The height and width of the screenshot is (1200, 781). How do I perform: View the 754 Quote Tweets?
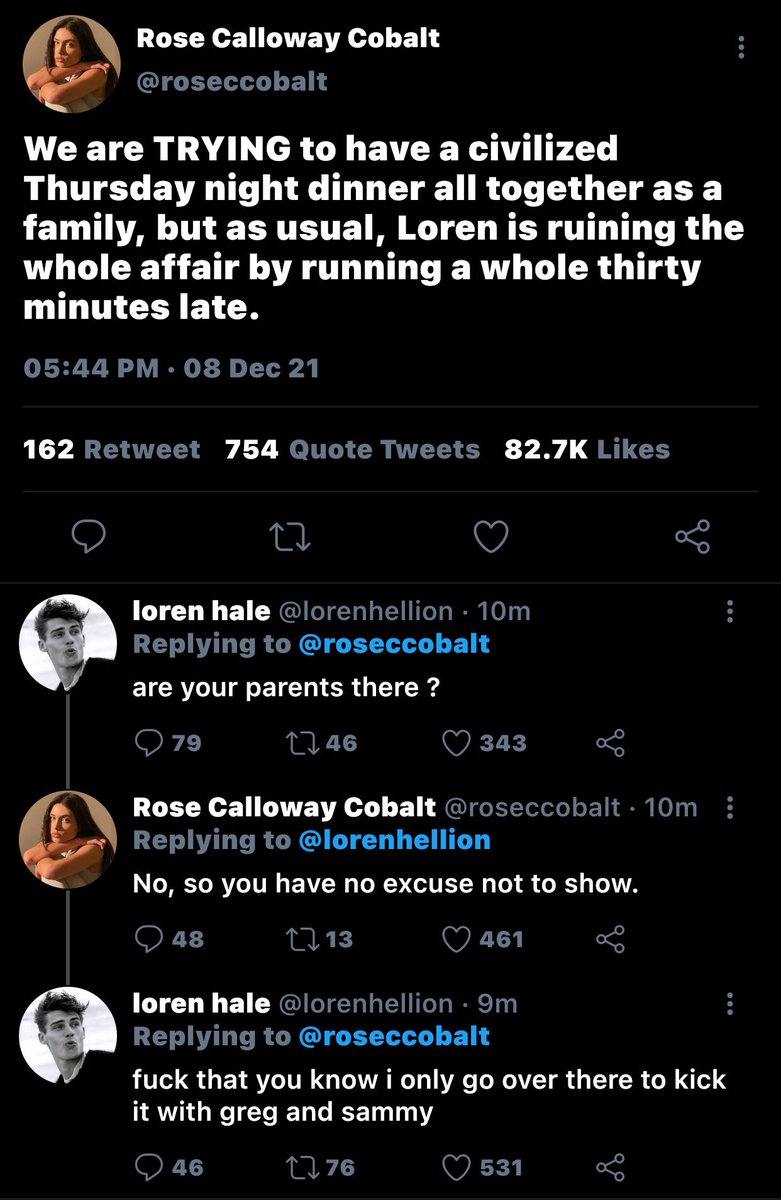(x=352, y=450)
